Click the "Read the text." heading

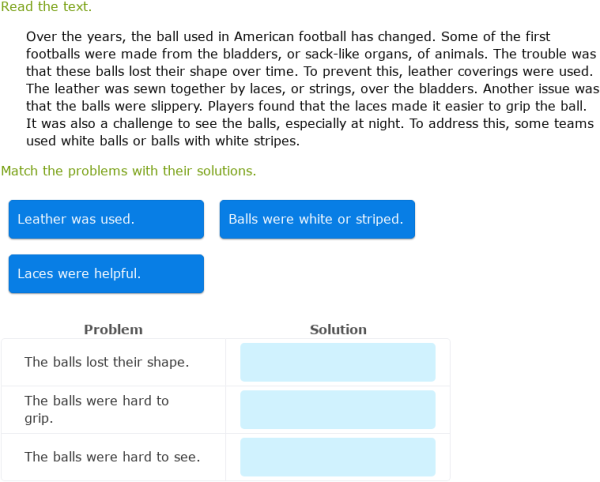[x=46, y=7]
